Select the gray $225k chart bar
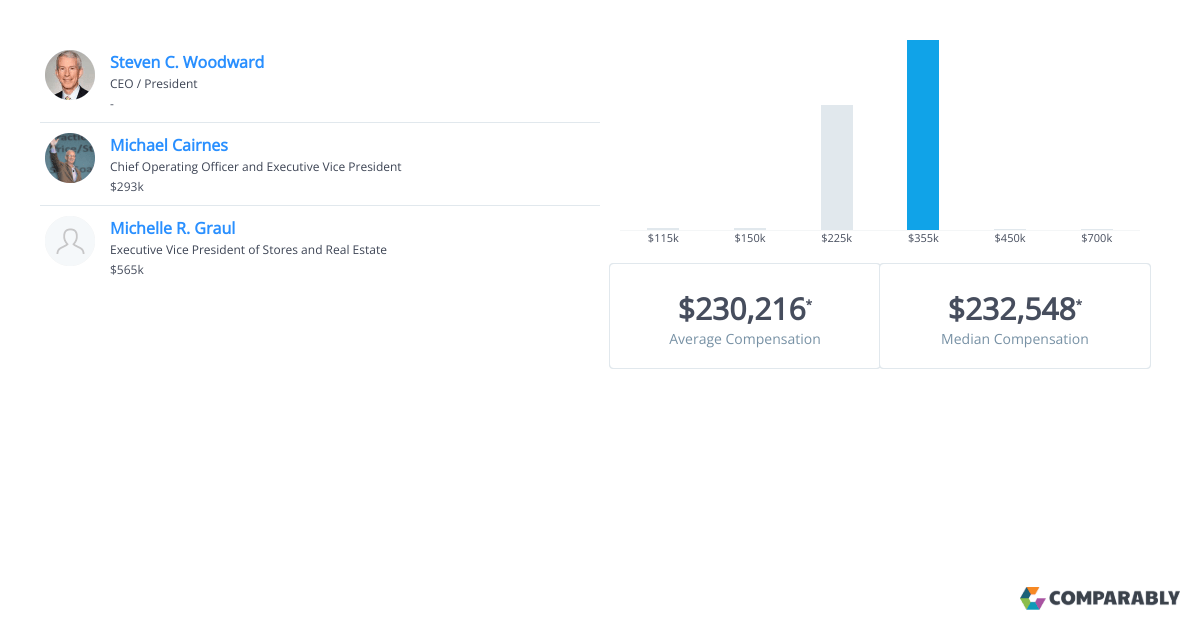Viewport: 1200px width, 630px height. (837, 165)
